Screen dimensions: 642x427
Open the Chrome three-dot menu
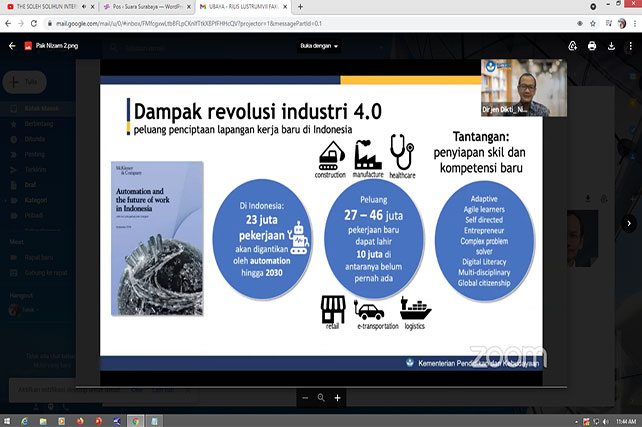tap(635, 23)
